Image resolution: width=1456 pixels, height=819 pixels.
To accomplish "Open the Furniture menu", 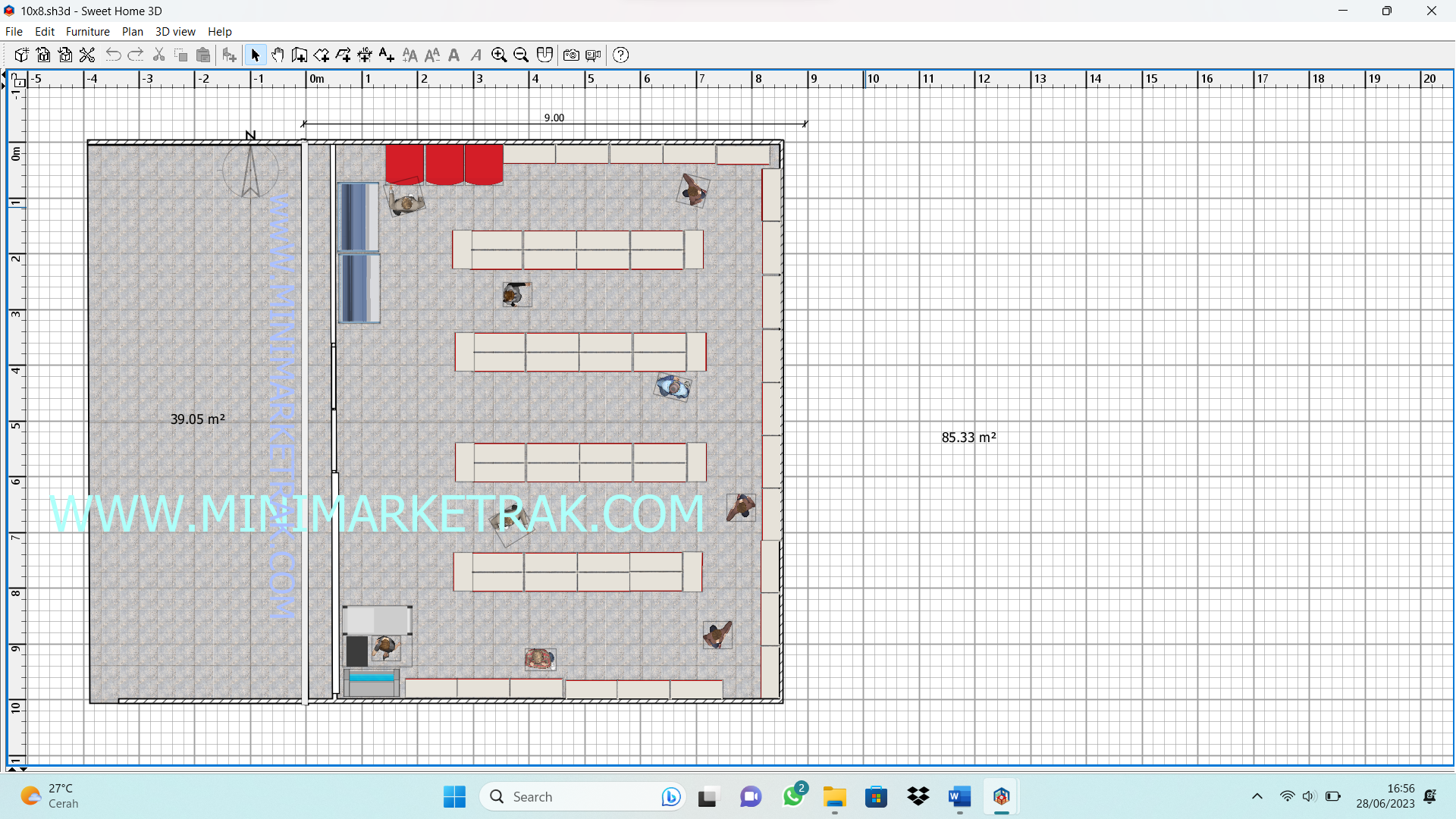I will coord(87,31).
